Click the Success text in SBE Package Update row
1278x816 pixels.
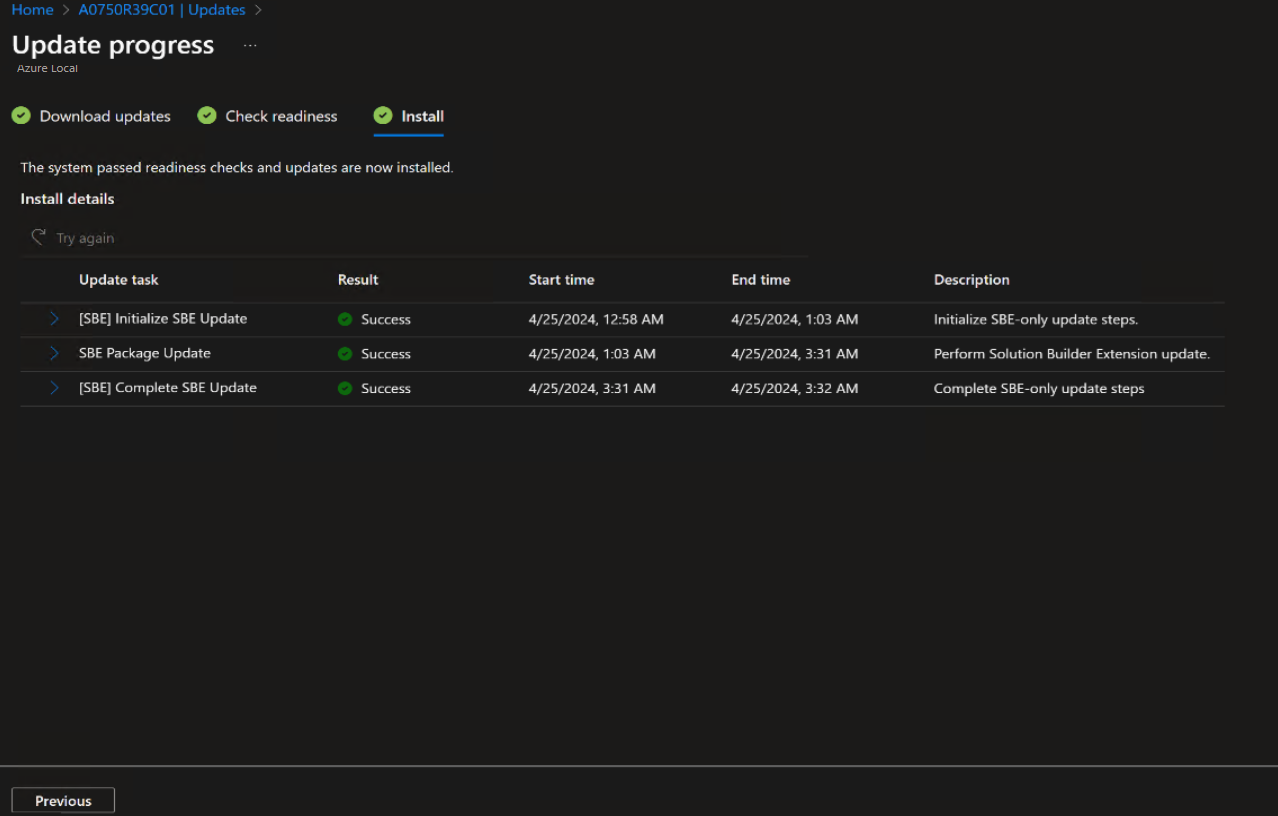386,354
